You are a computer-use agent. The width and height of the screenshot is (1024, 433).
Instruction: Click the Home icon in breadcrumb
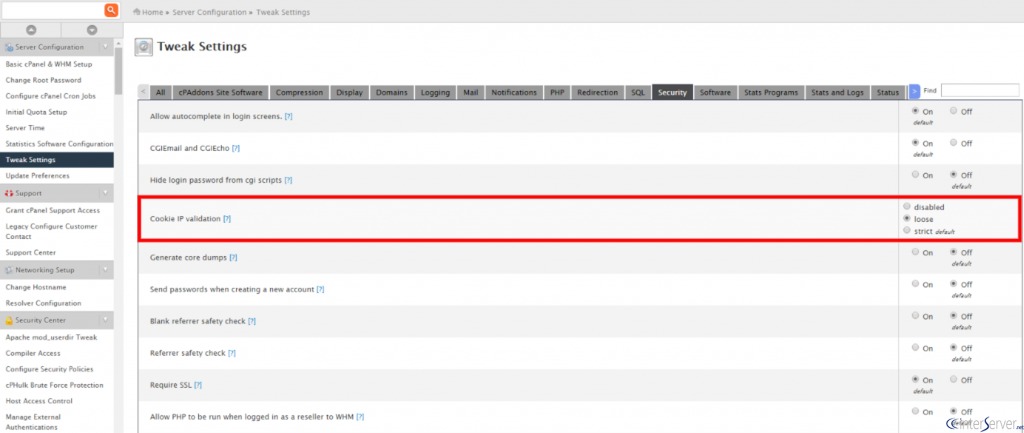pyautogui.click(x=136, y=12)
